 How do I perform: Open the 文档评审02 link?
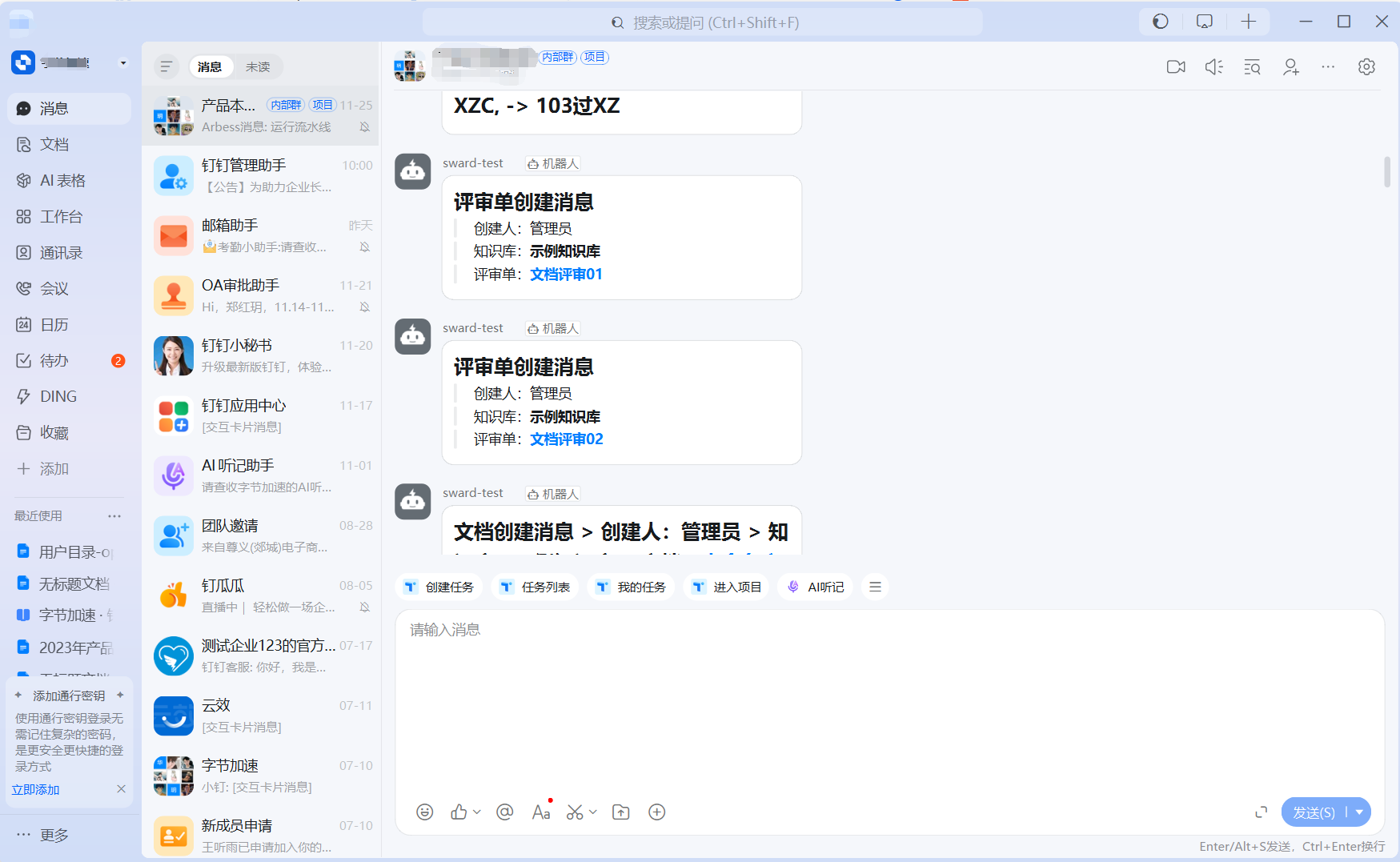pos(567,439)
